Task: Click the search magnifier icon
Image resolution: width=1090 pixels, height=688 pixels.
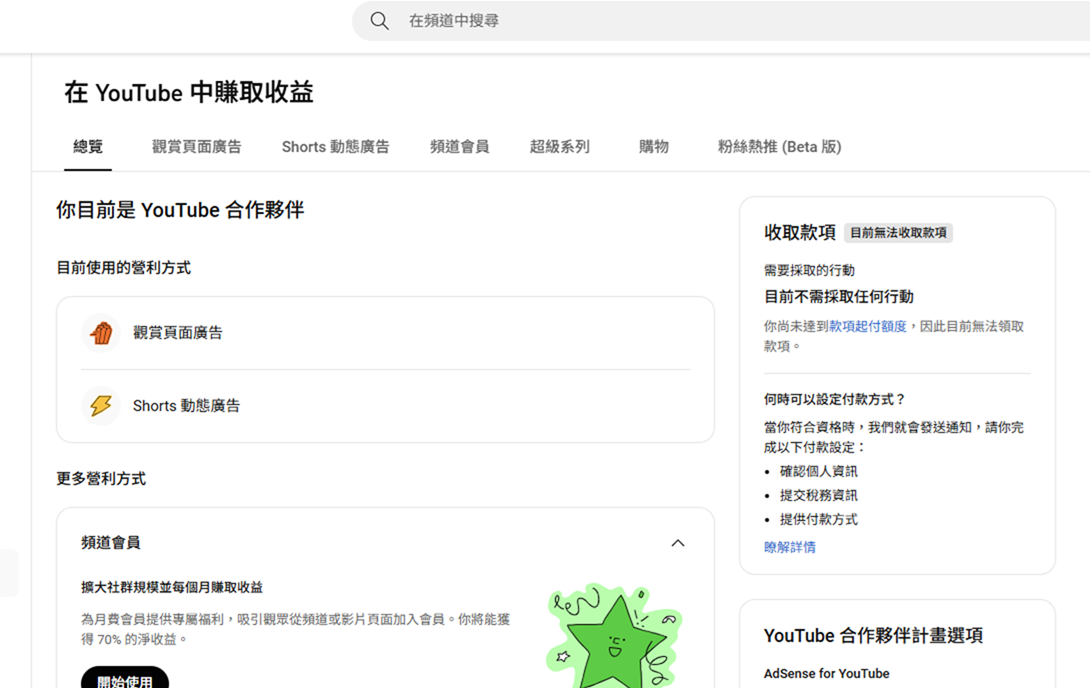Action: point(380,21)
